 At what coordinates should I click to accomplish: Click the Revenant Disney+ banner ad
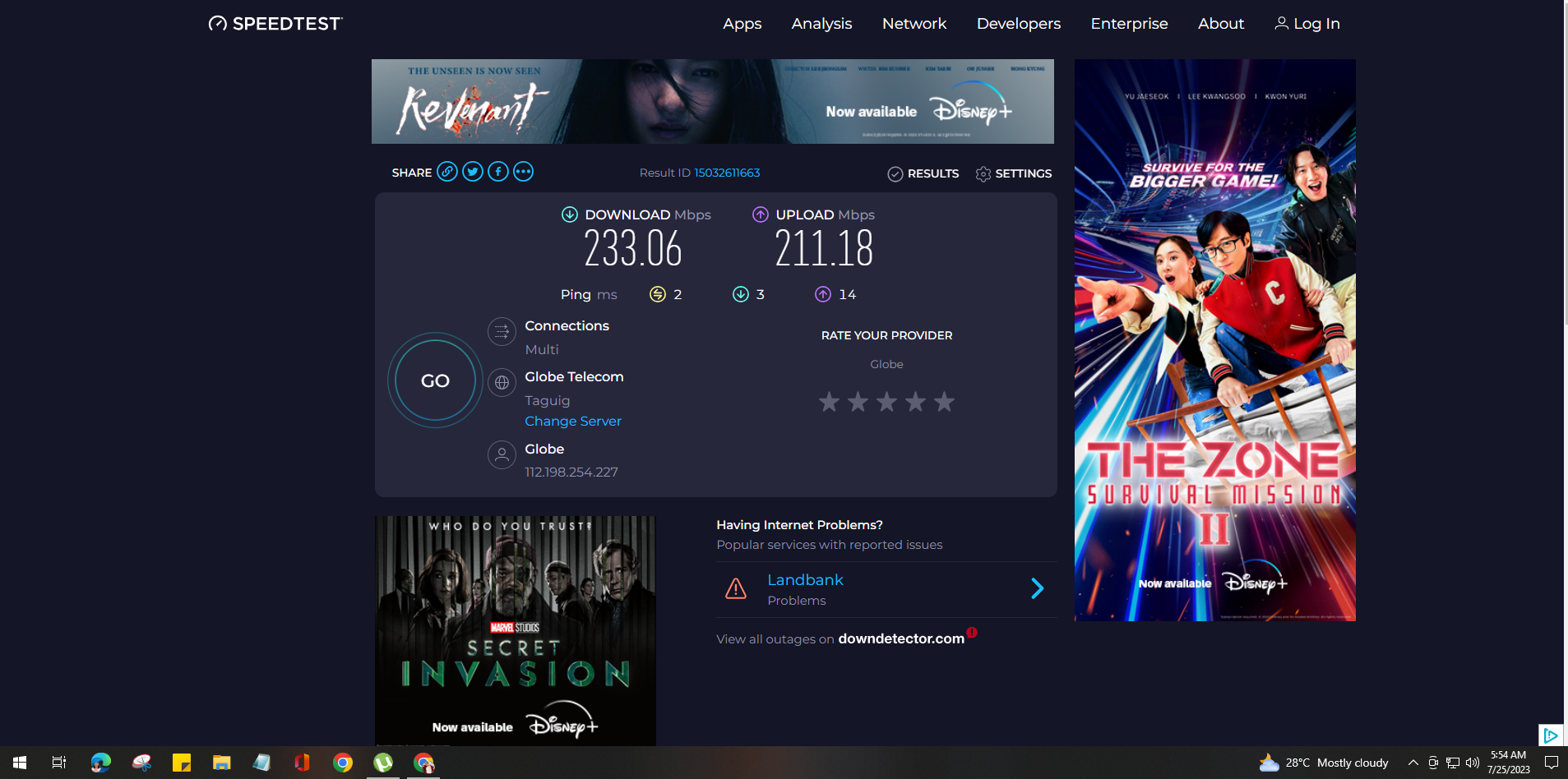click(x=713, y=101)
